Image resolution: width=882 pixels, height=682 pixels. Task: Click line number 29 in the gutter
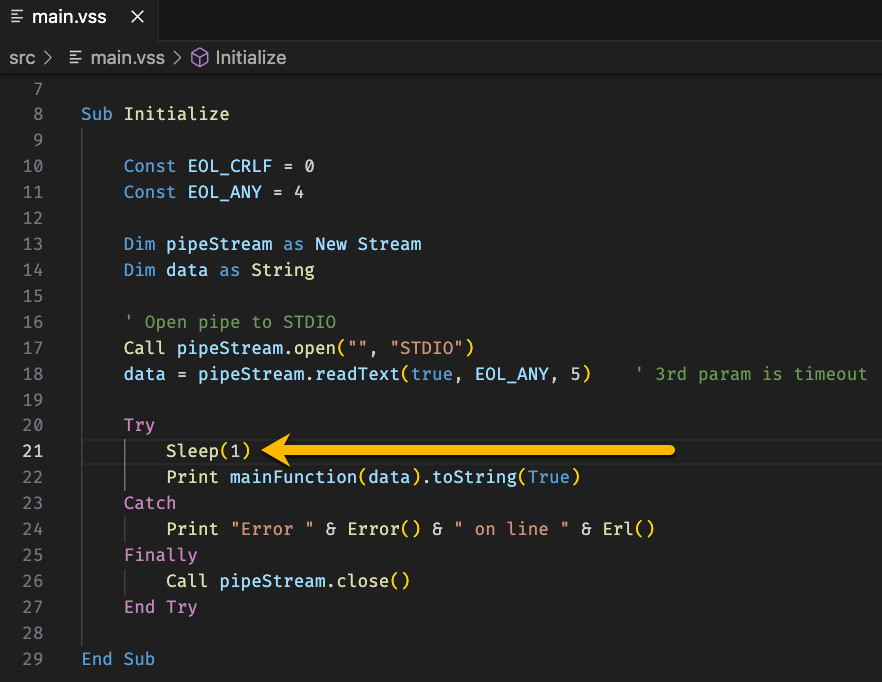33,659
